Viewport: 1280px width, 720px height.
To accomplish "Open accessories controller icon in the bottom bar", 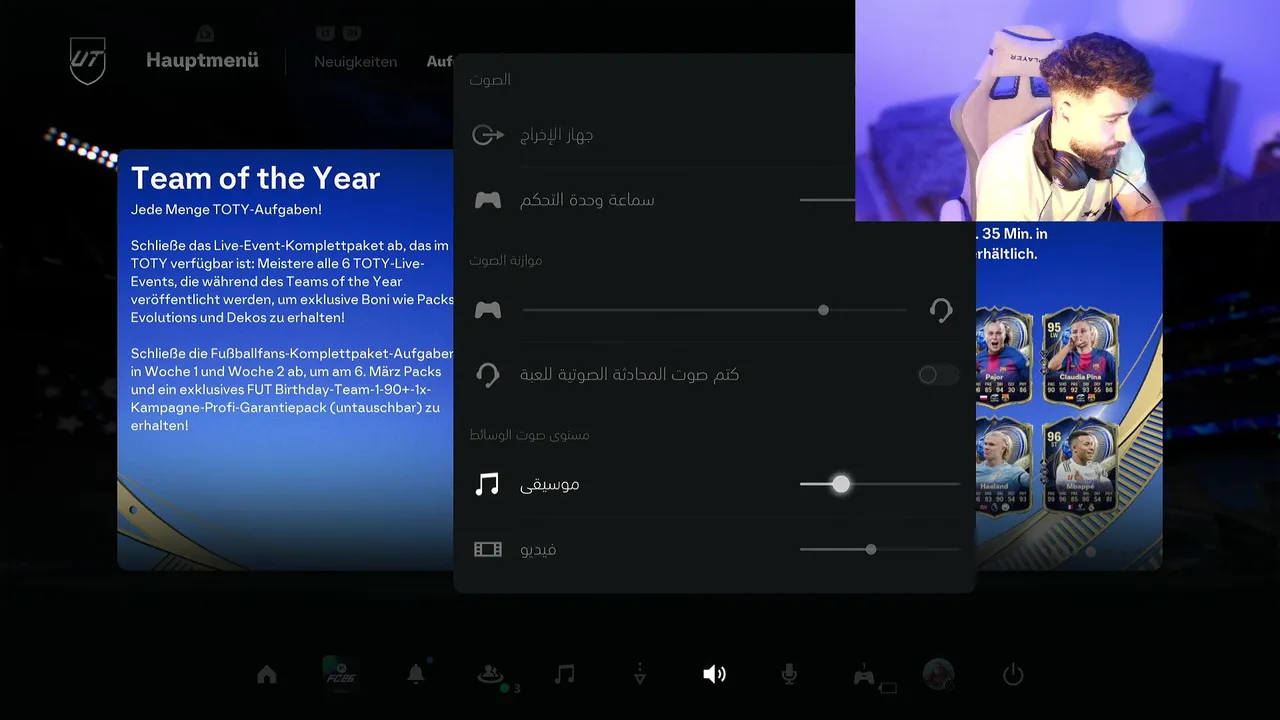I will [864, 676].
